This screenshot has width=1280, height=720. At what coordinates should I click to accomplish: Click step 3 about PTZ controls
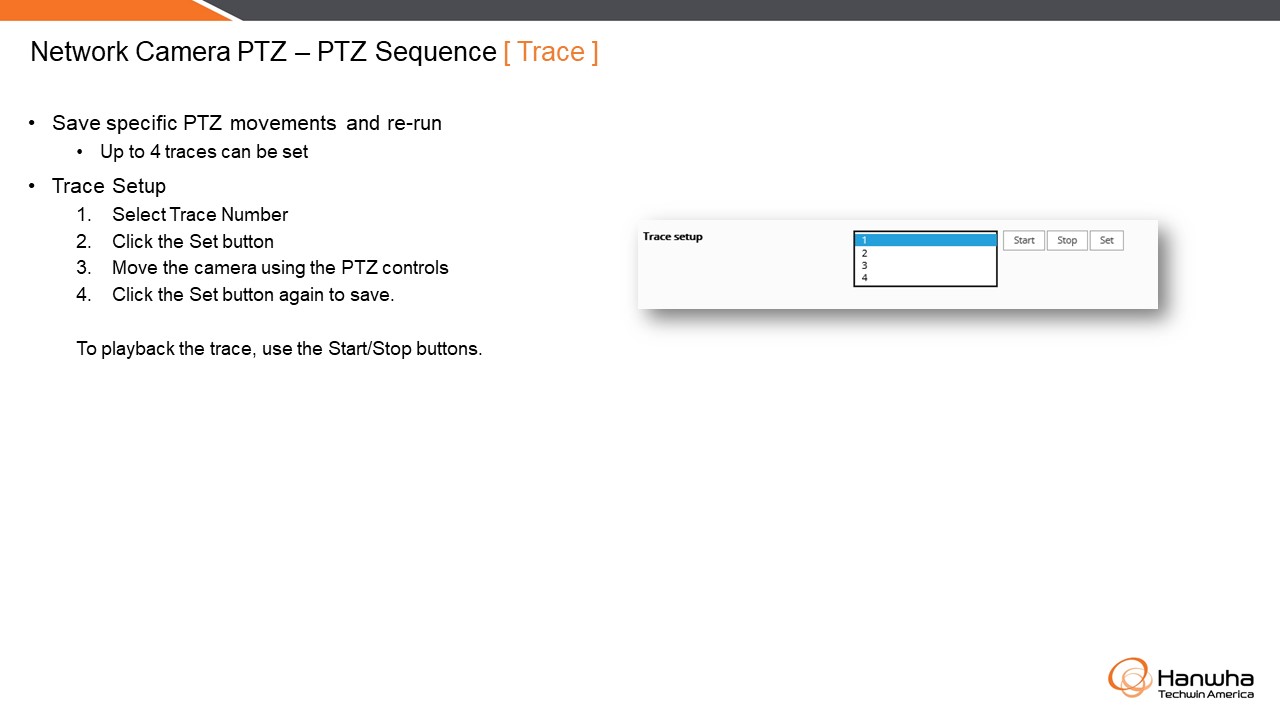click(x=280, y=268)
